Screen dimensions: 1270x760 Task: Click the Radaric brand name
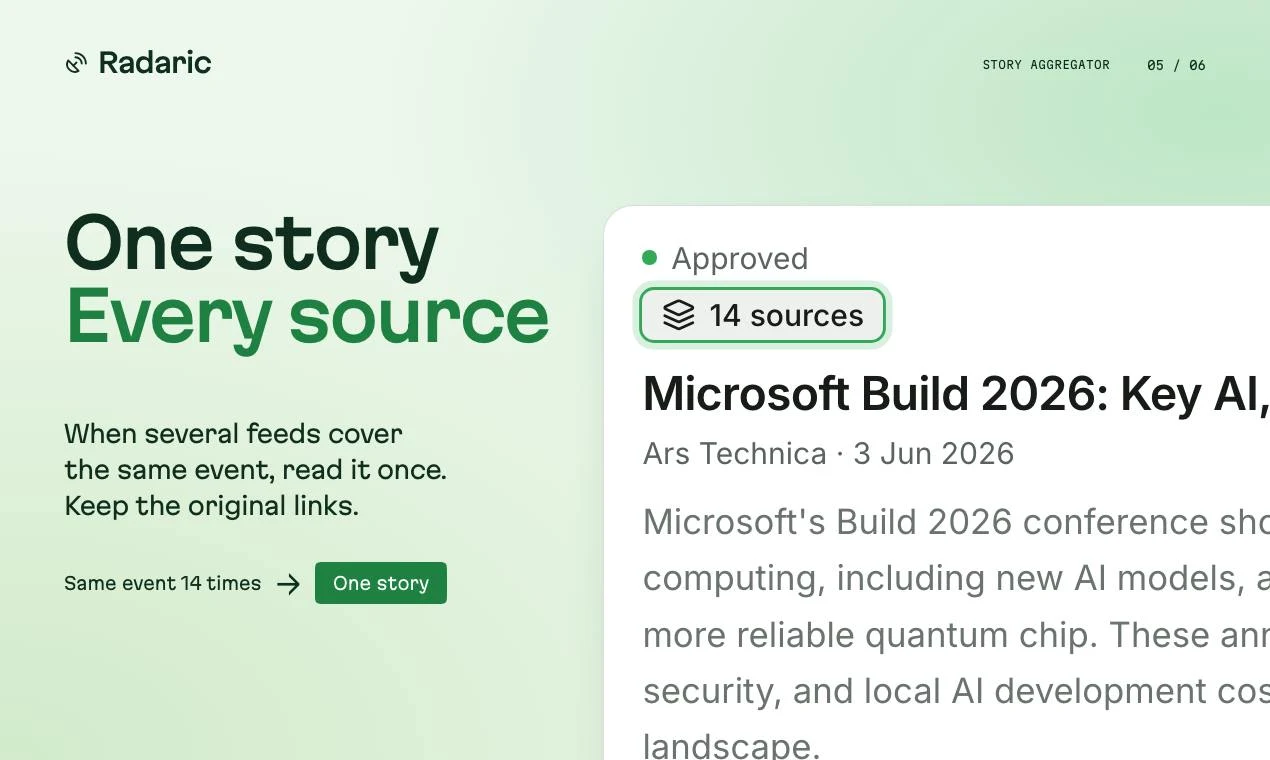point(155,63)
